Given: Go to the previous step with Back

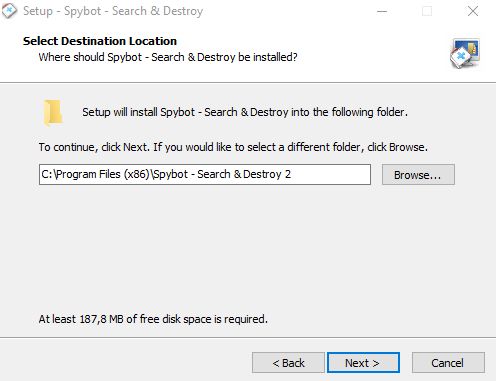Looking at the screenshot, I should (288, 362).
